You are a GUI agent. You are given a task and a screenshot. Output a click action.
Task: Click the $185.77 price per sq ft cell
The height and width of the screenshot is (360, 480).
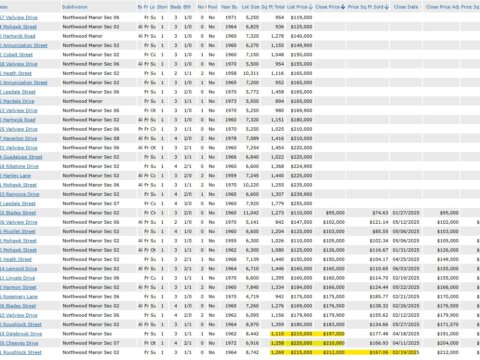379,297
